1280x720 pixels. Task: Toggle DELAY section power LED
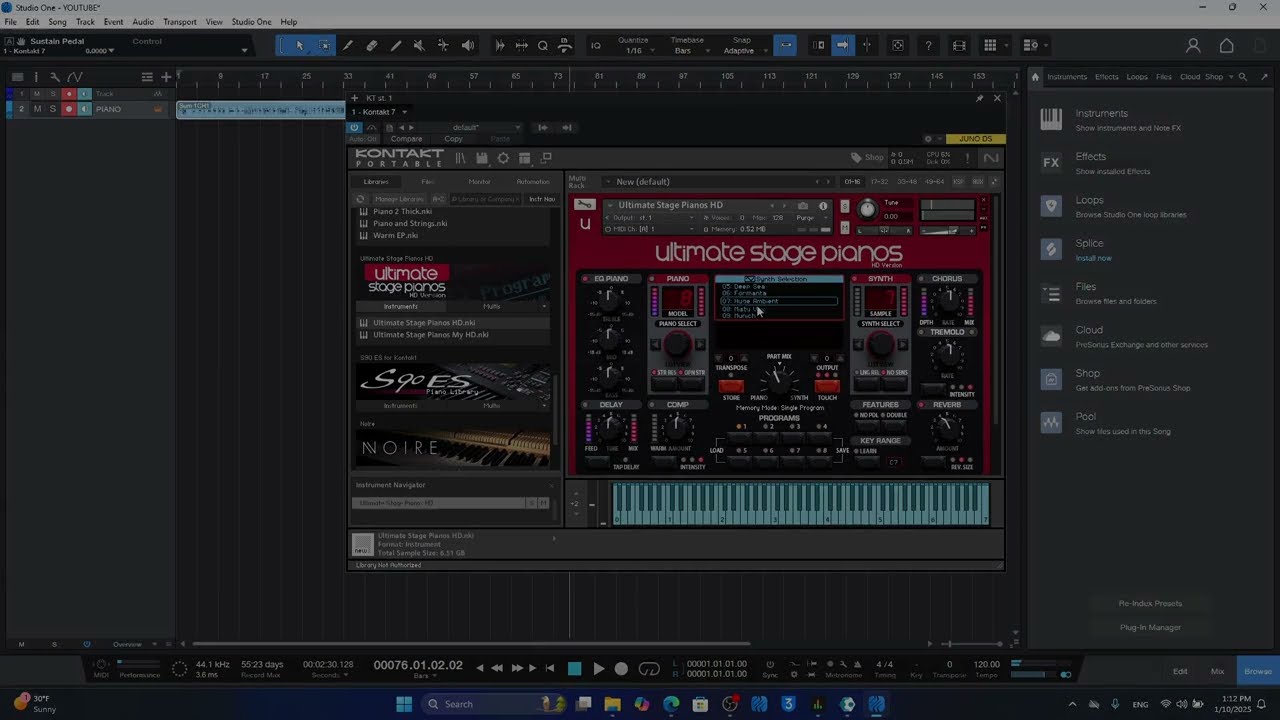(x=586, y=405)
